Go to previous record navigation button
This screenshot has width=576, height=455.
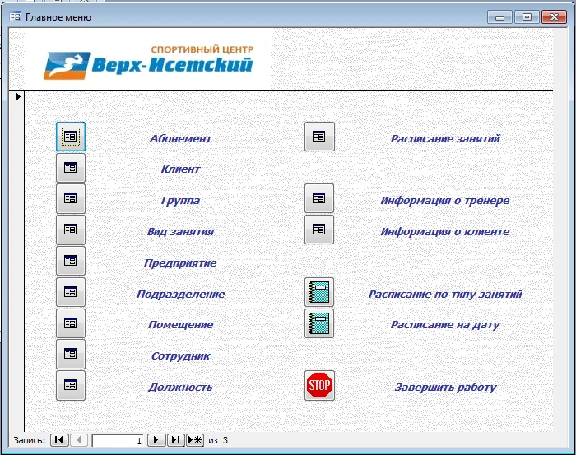pyautogui.click(x=79, y=440)
